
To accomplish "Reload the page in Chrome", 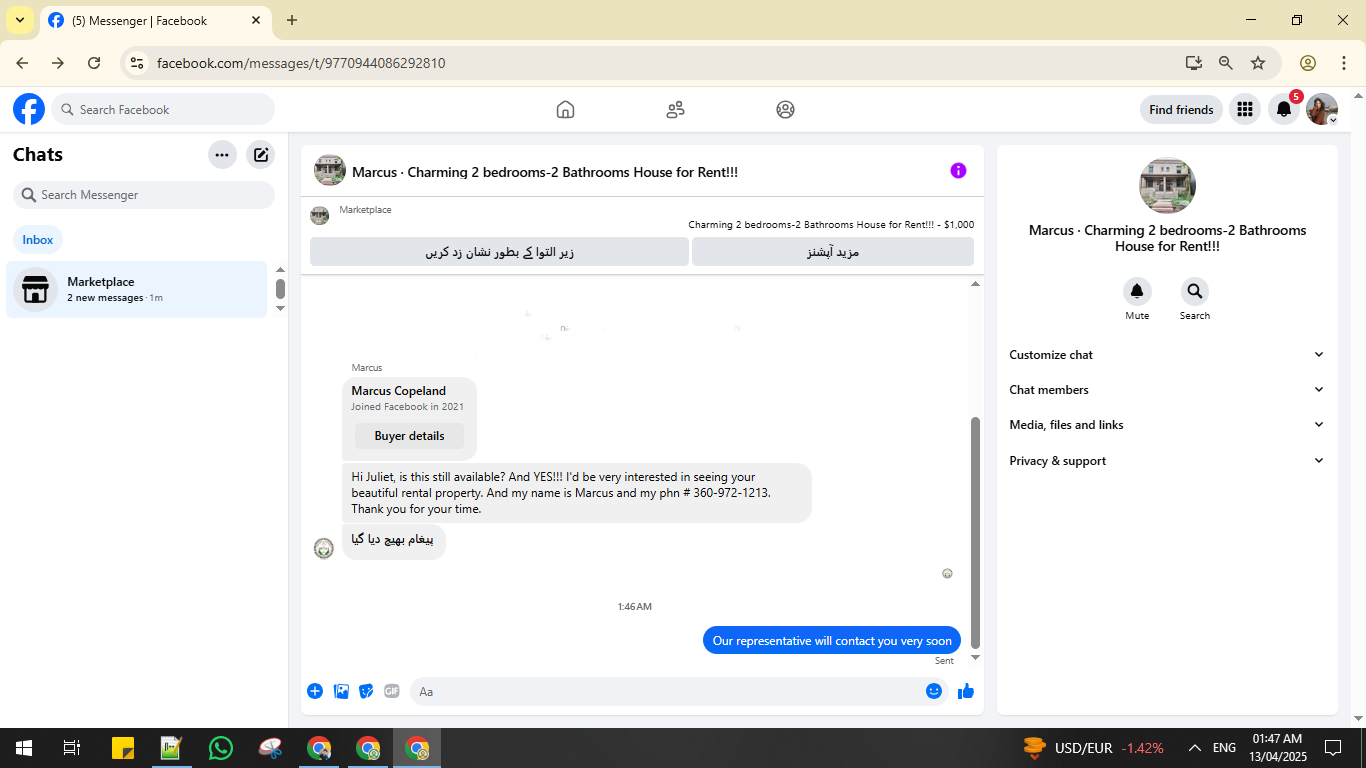I will coord(94,63).
